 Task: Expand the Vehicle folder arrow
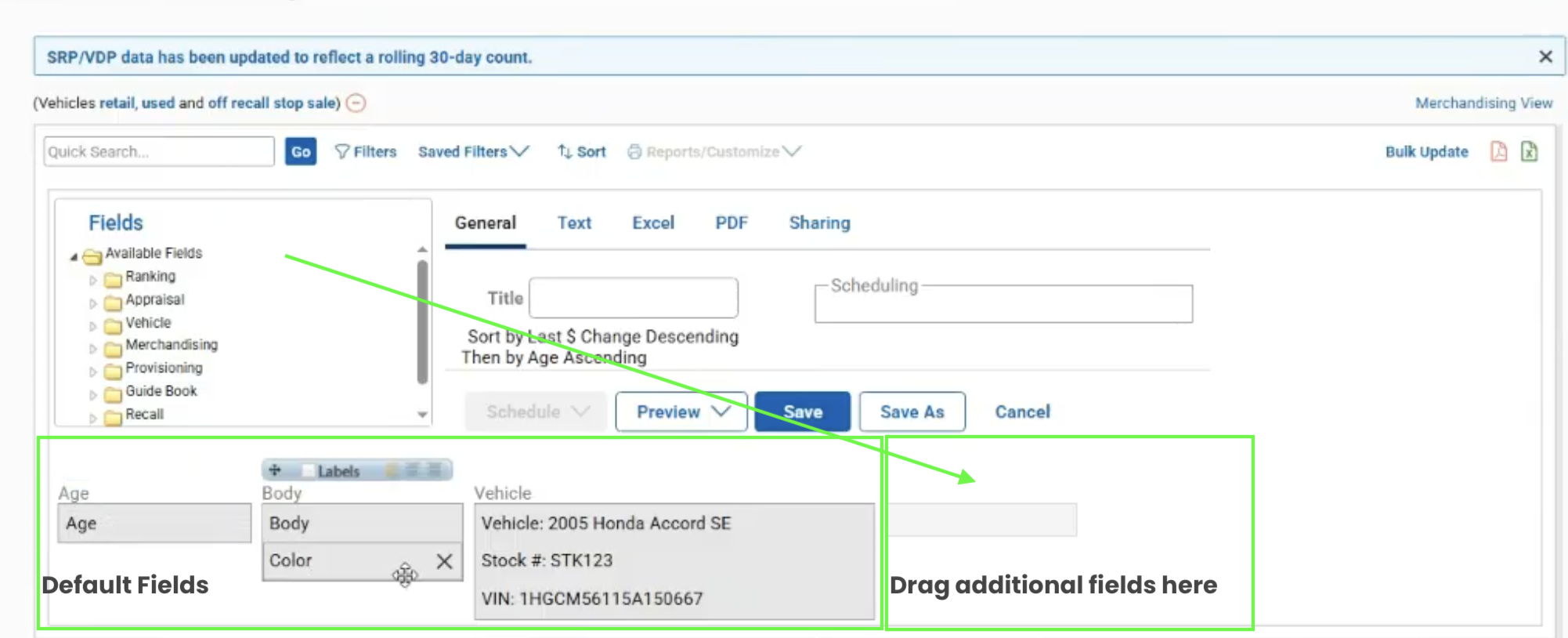click(92, 325)
